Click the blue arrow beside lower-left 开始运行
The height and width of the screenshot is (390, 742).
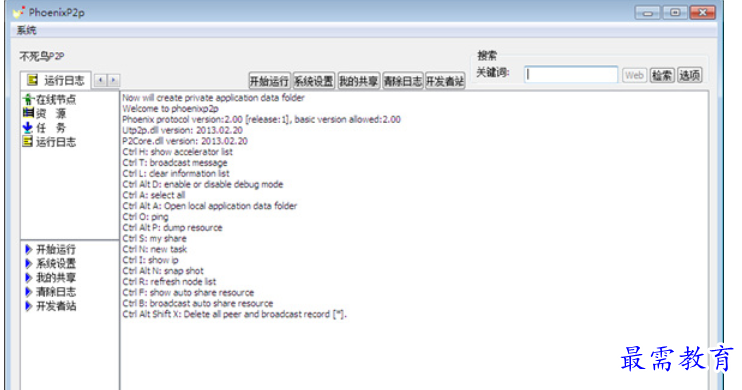point(28,249)
